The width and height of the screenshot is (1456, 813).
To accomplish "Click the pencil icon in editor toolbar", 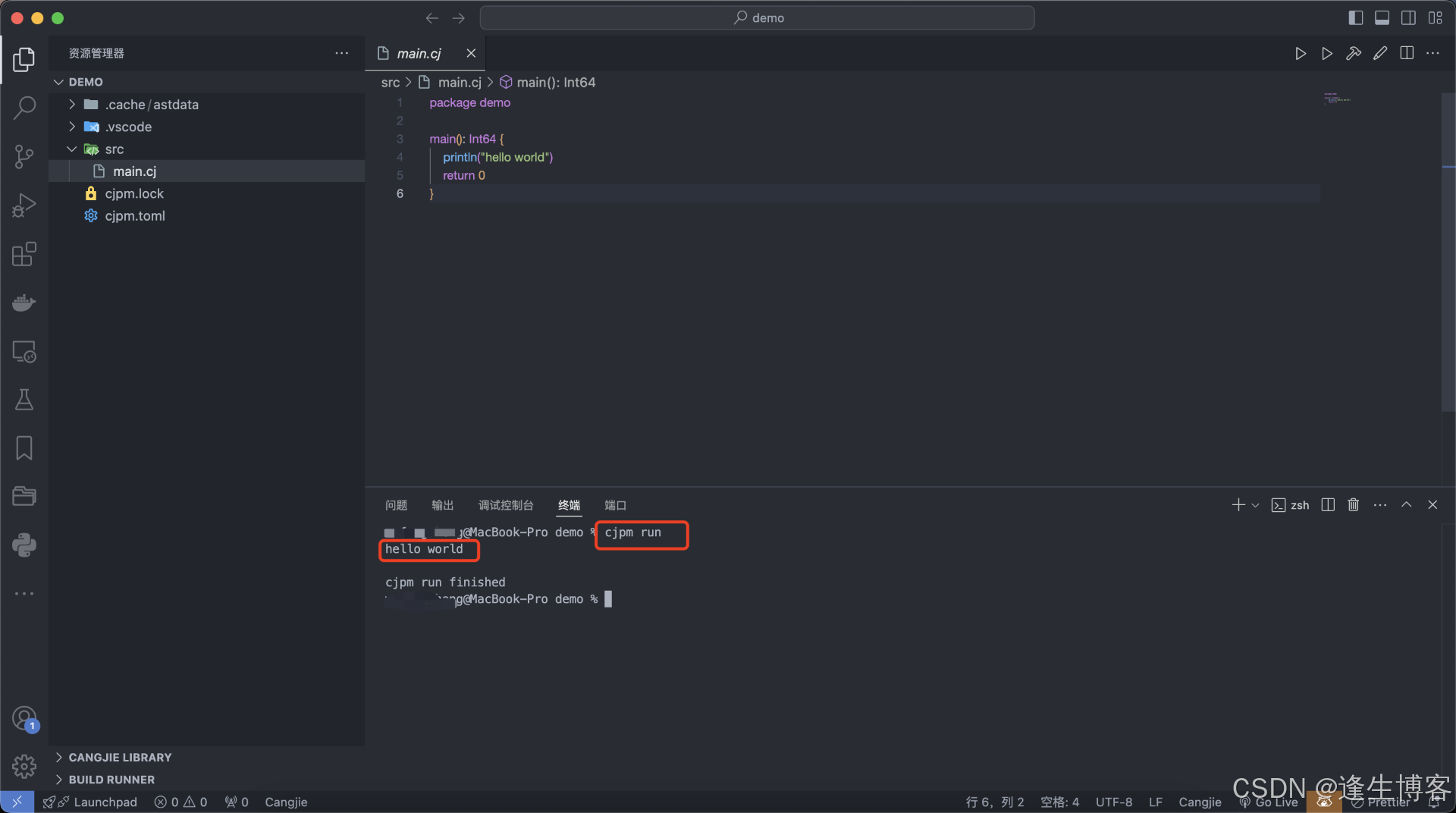I will (1380, 53).
